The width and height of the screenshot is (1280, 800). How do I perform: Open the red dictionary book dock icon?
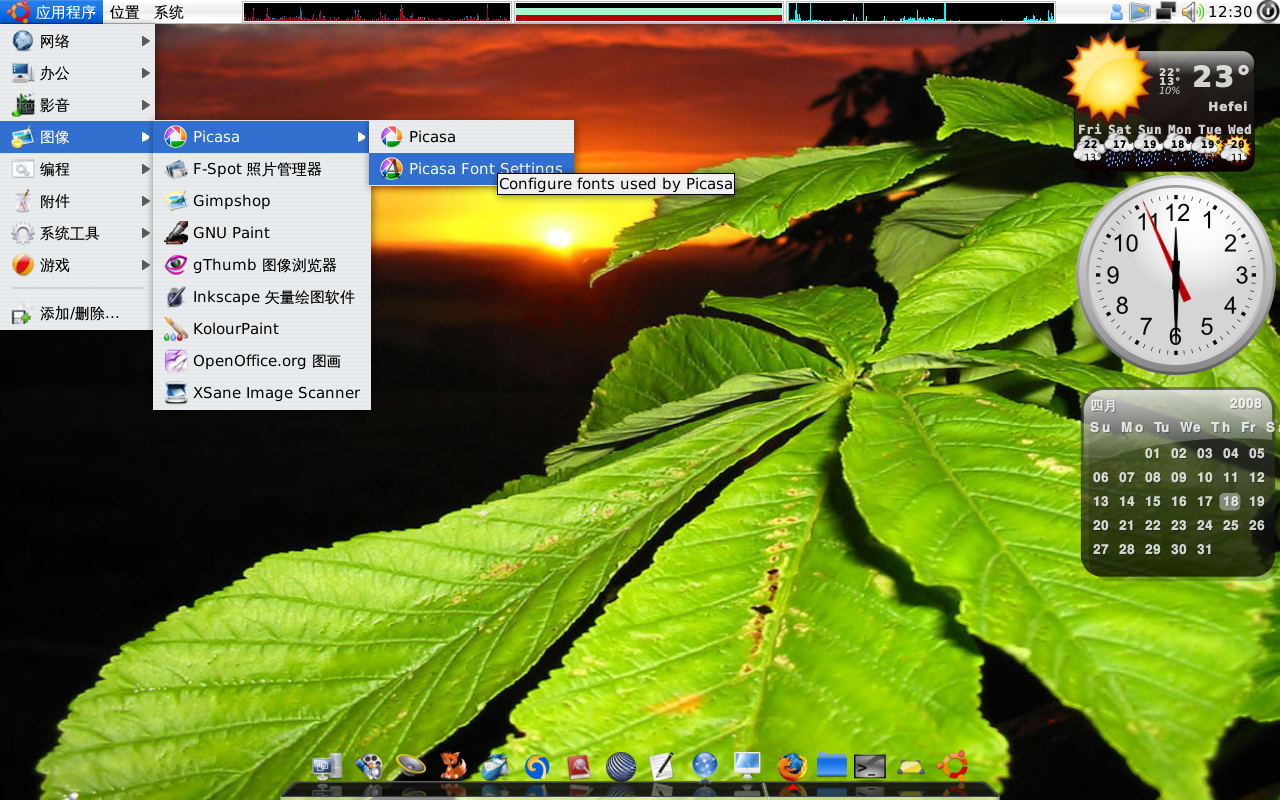click(x=579, y=767)
